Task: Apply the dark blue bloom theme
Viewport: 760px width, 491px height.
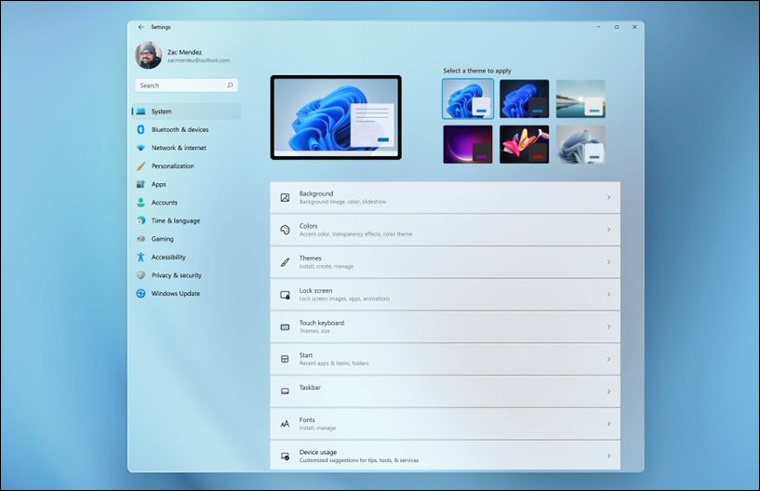Action: [524, 99]
